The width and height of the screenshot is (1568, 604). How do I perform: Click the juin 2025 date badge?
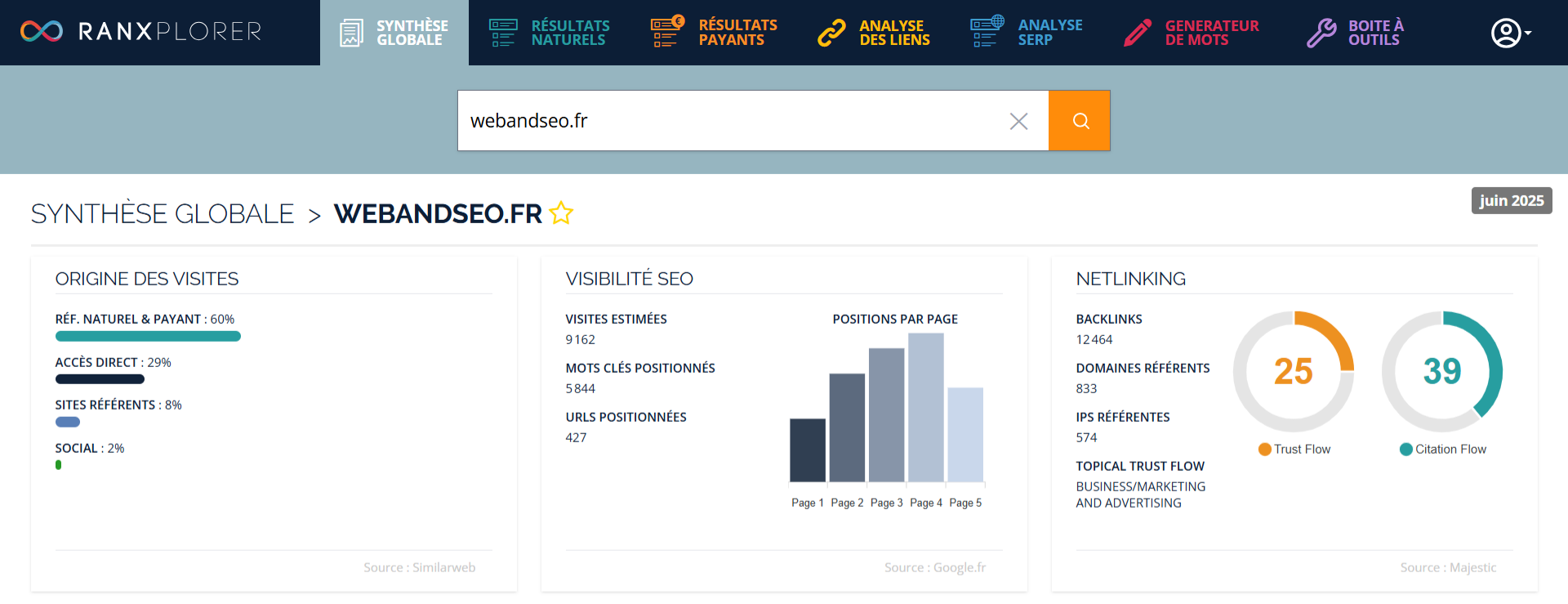tap(1512, 200)
